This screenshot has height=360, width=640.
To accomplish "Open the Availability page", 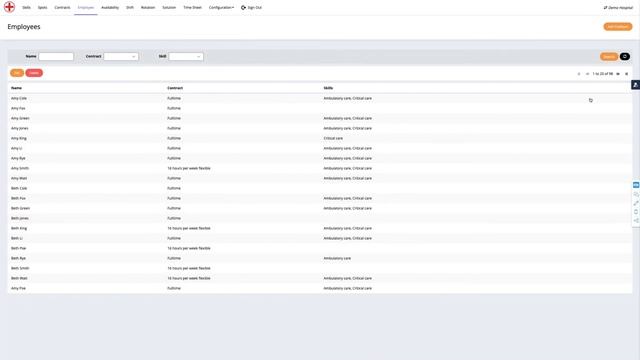I will [x=110, y=7].
